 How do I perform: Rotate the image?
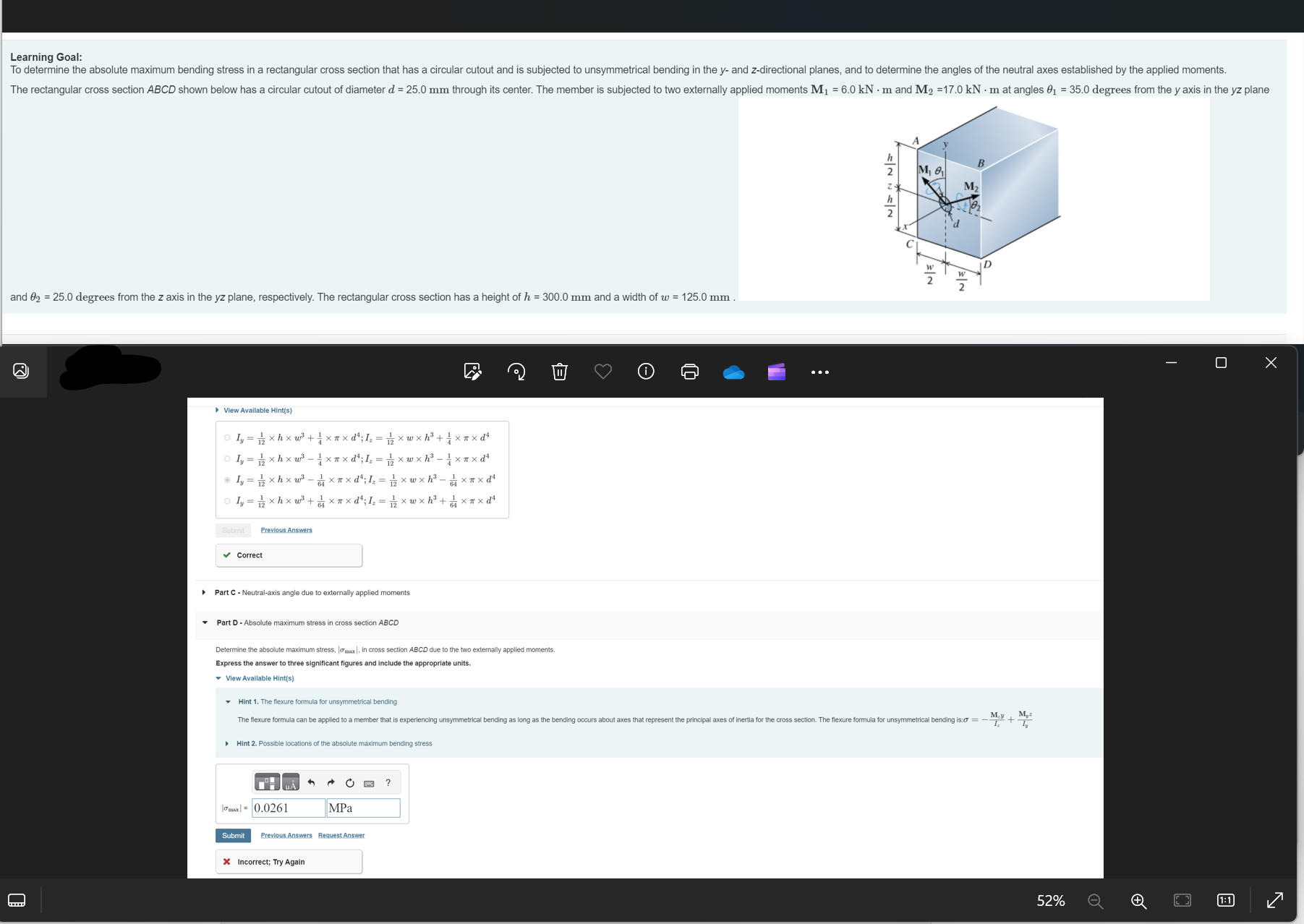516,372
